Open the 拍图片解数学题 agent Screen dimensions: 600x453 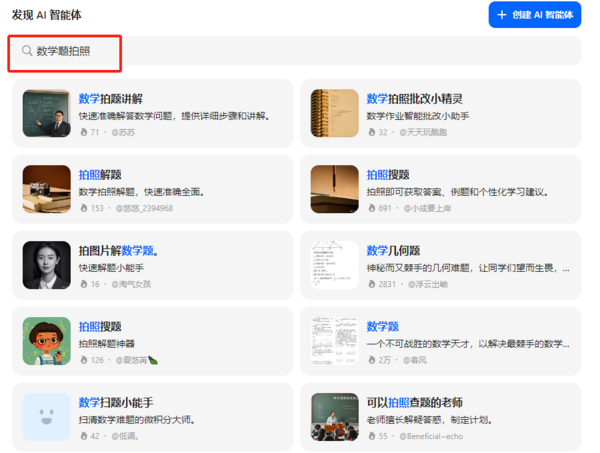[x=152, y=265]
